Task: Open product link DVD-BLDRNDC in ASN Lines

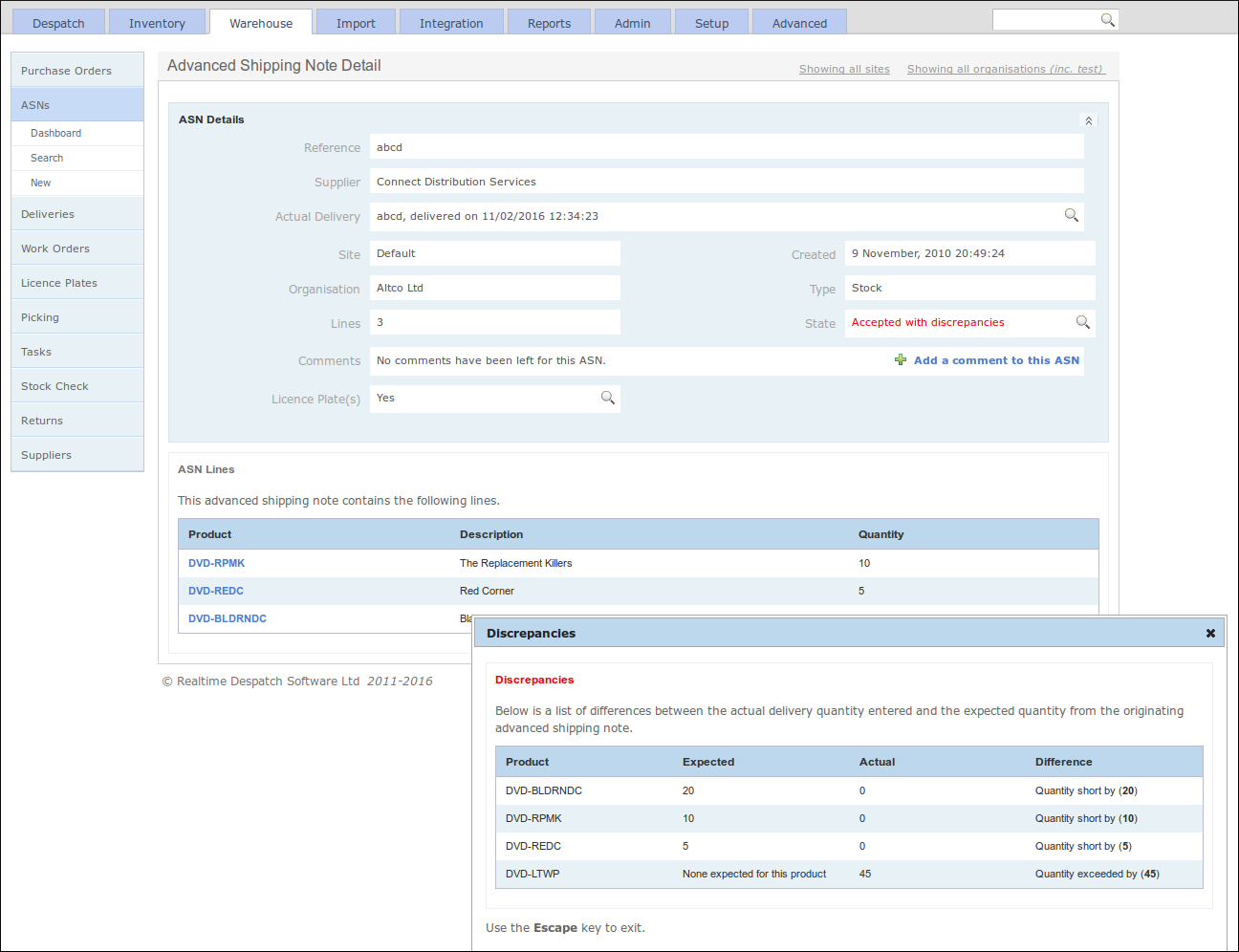Action: point(228,618)
